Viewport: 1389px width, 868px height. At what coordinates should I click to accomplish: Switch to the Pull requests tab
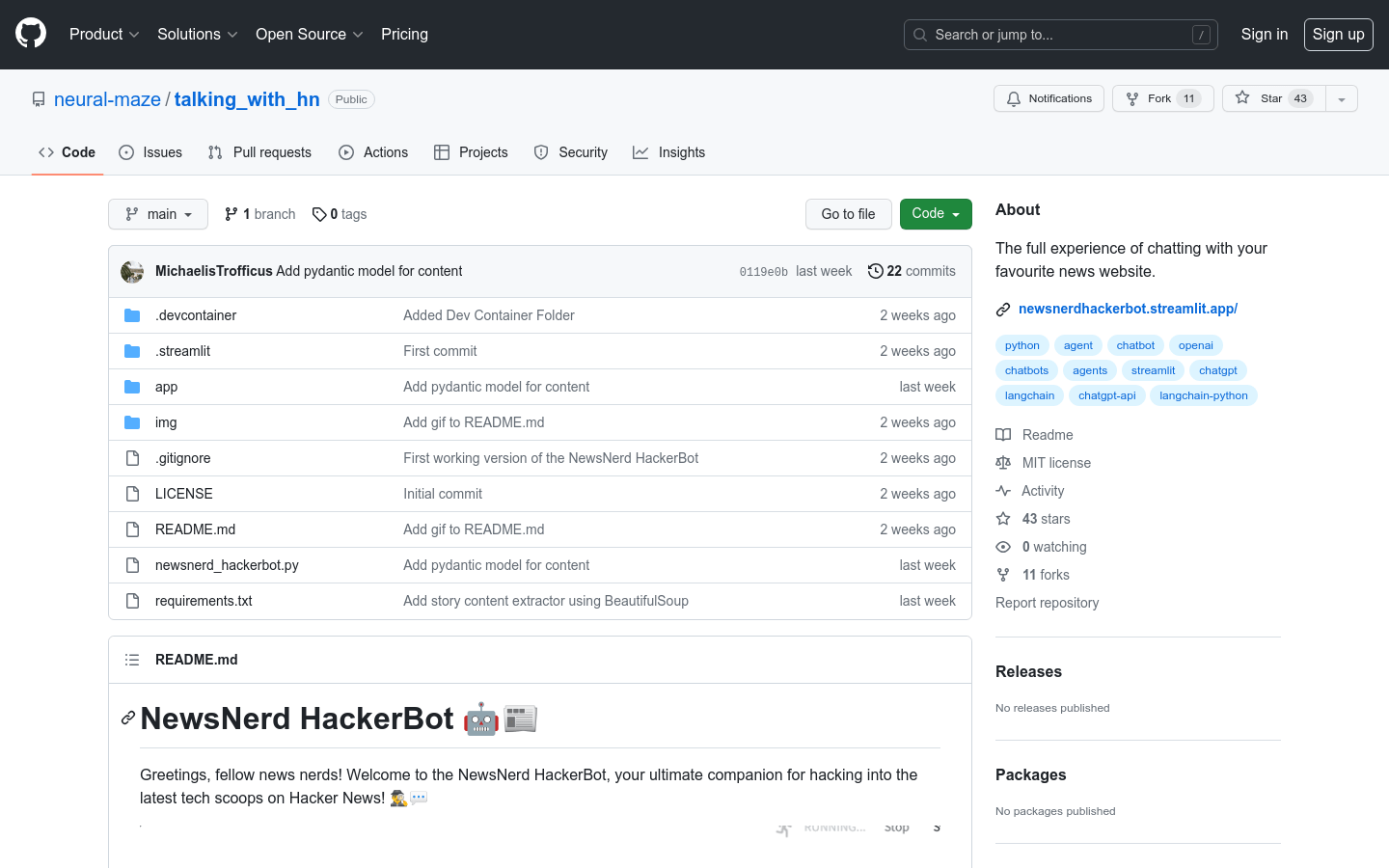coord(259,152)
